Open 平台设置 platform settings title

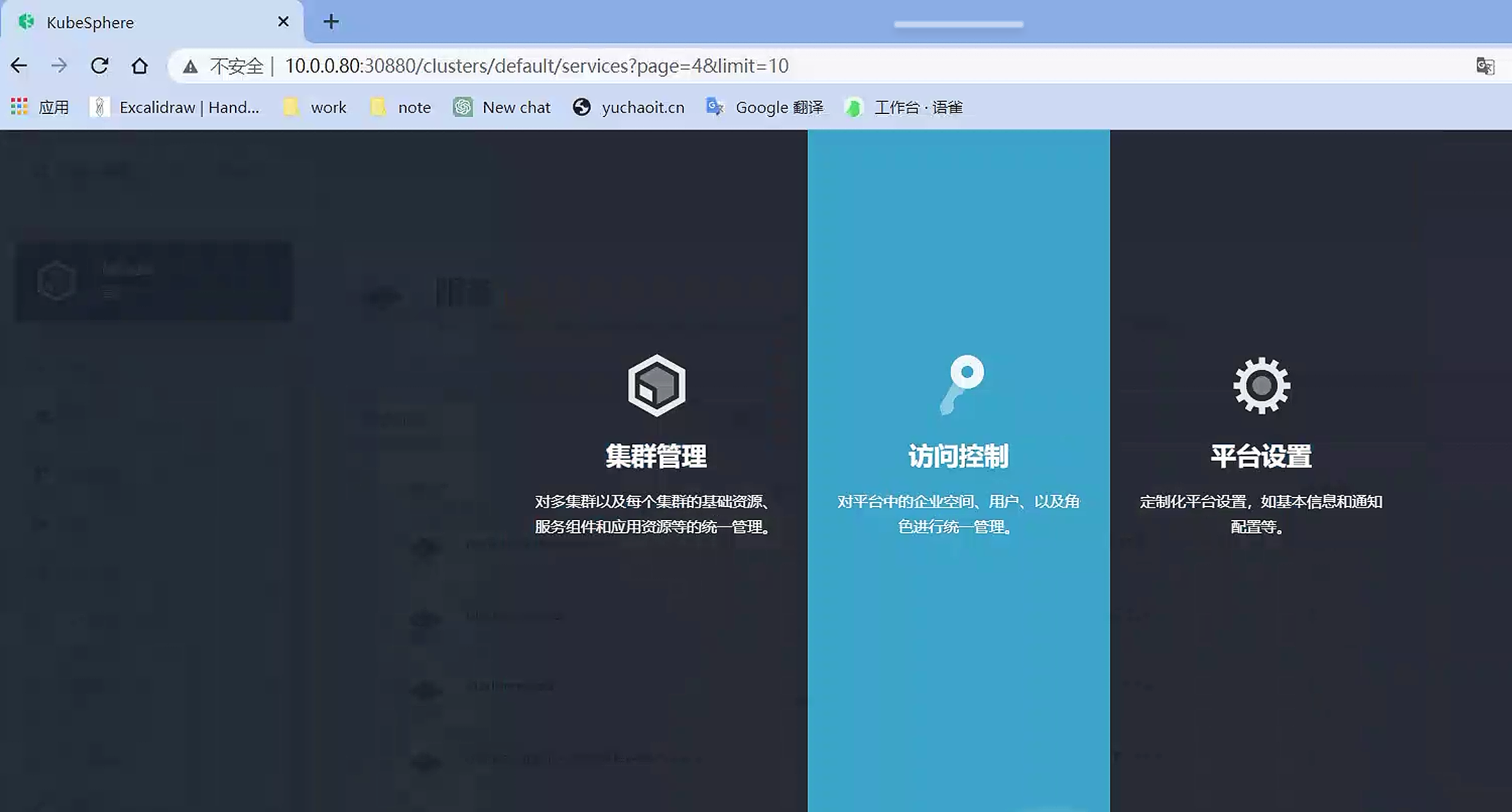point(1261,457)
